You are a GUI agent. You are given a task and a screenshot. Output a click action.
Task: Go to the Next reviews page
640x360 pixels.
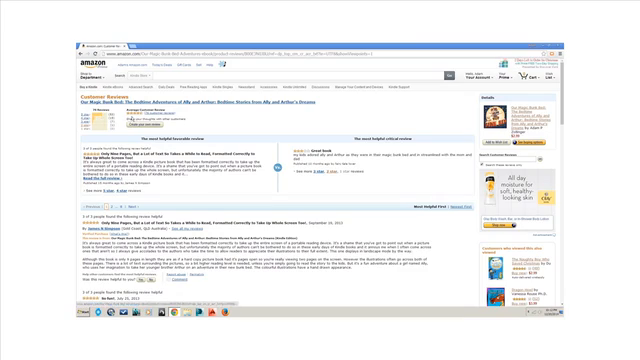pyautogui.click(x=133, y=207)
